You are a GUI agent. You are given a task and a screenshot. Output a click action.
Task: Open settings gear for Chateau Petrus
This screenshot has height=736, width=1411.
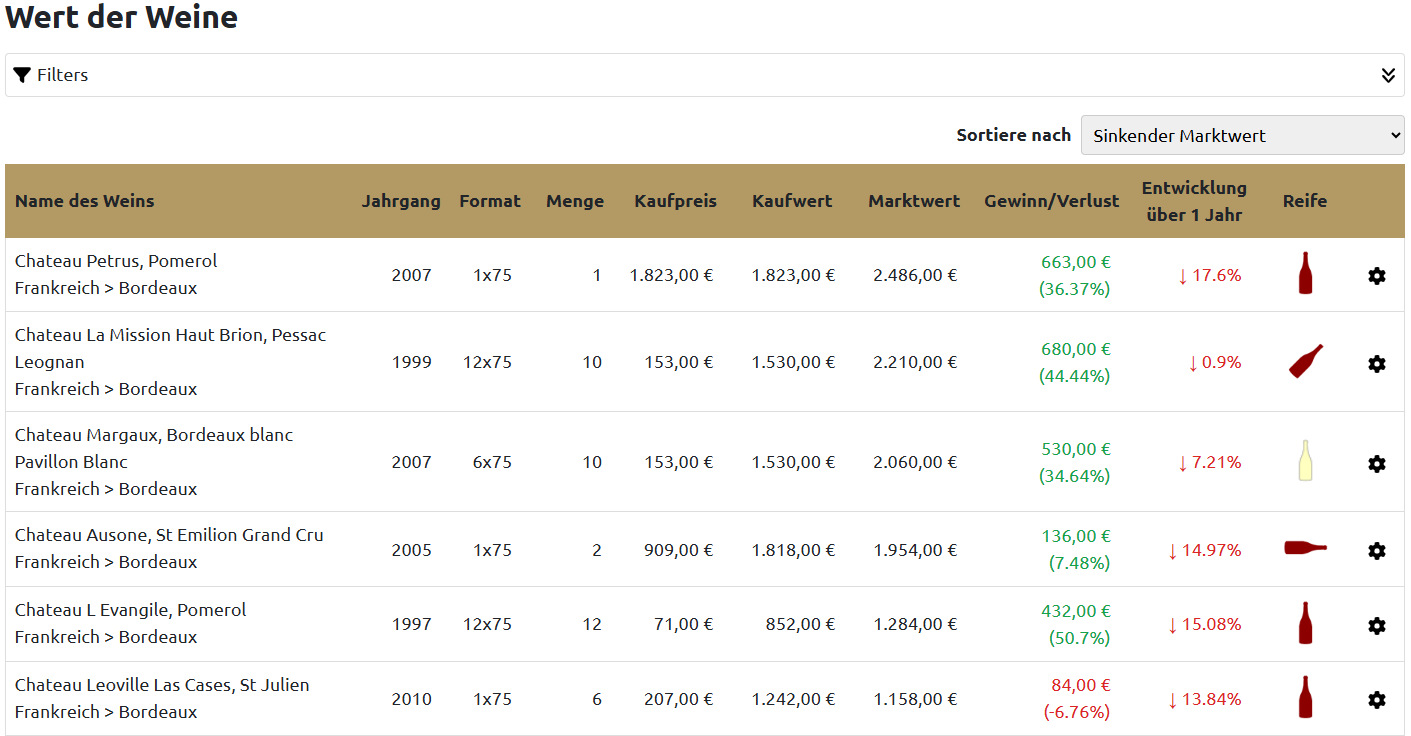pos(1377,276)
